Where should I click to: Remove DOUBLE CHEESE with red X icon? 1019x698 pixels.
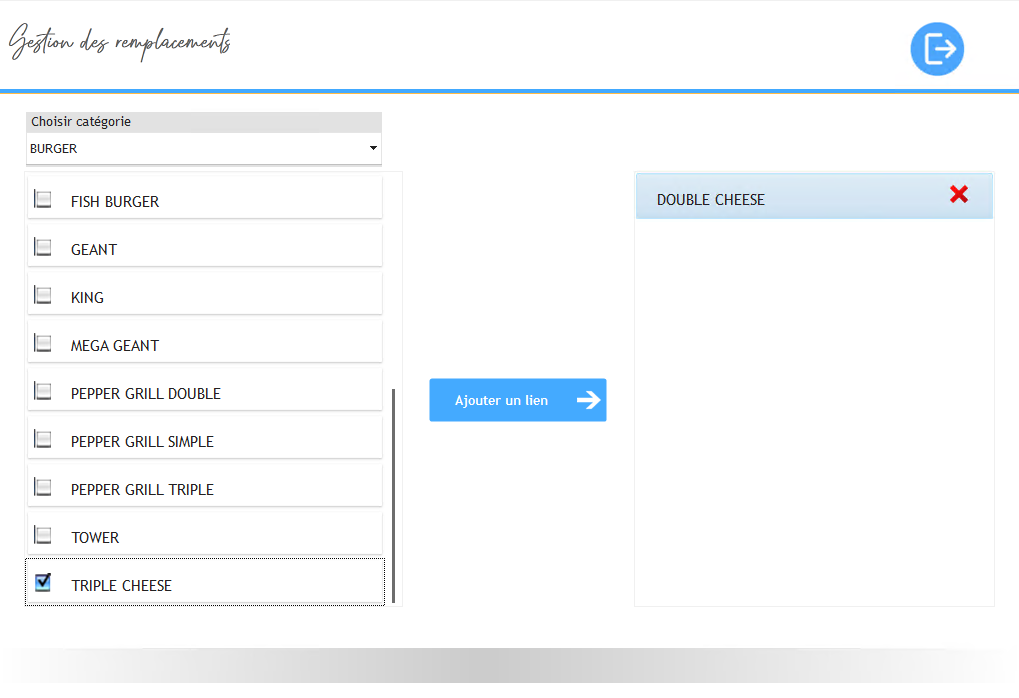[x=958, y=195]
